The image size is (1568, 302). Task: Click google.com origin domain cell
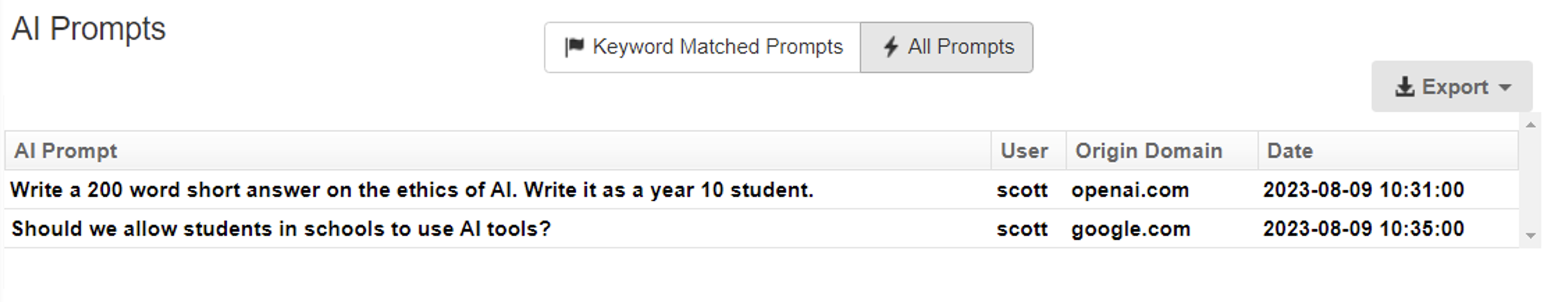click(x=1131, y=229)
